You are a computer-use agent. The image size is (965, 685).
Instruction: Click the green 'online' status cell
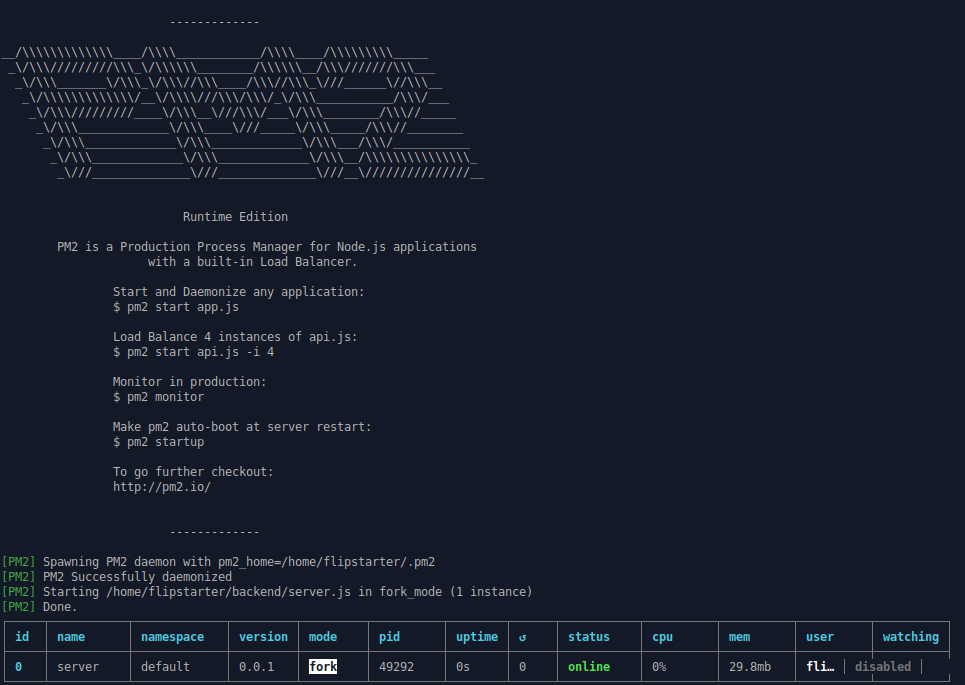click(589, 667)
